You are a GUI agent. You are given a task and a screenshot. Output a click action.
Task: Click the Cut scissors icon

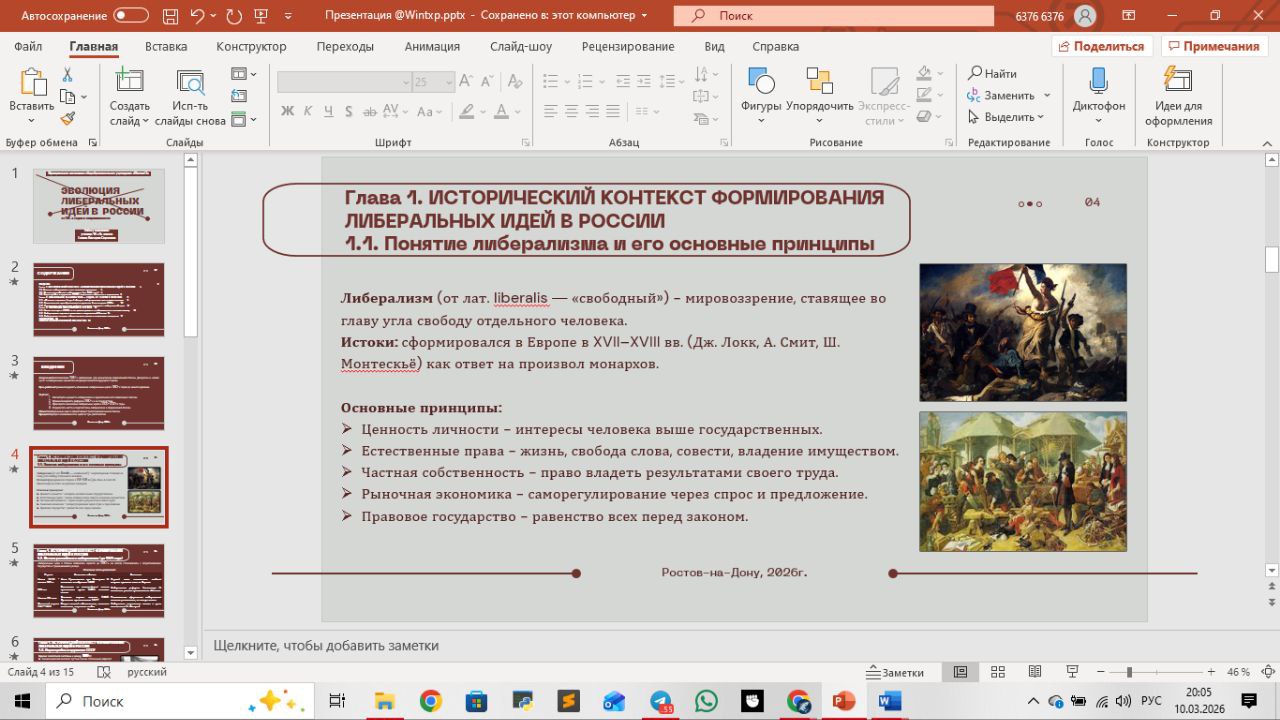[67, 75]
